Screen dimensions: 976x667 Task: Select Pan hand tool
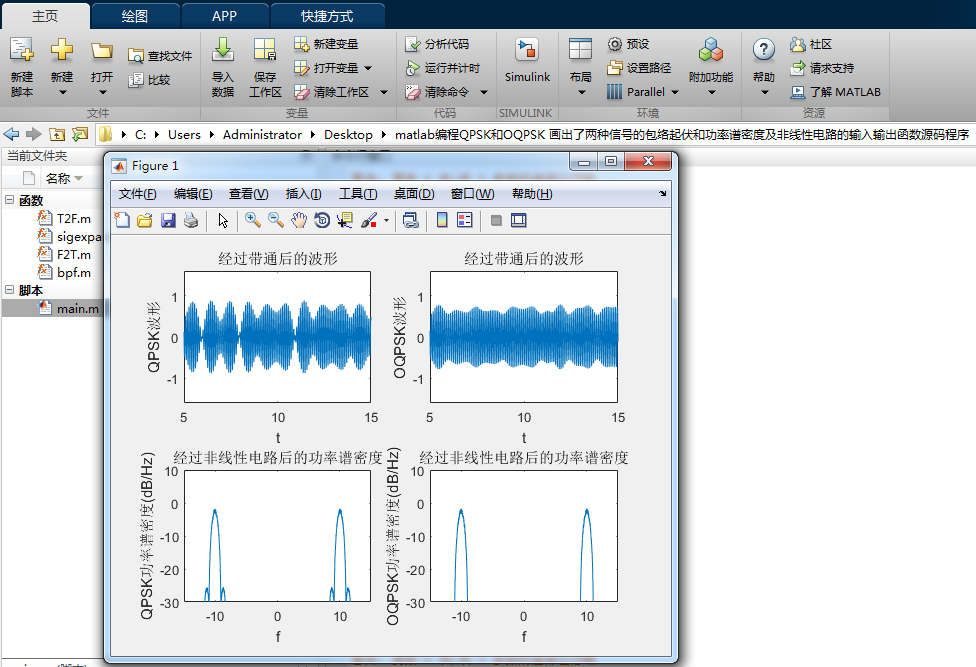coord(299,220)
